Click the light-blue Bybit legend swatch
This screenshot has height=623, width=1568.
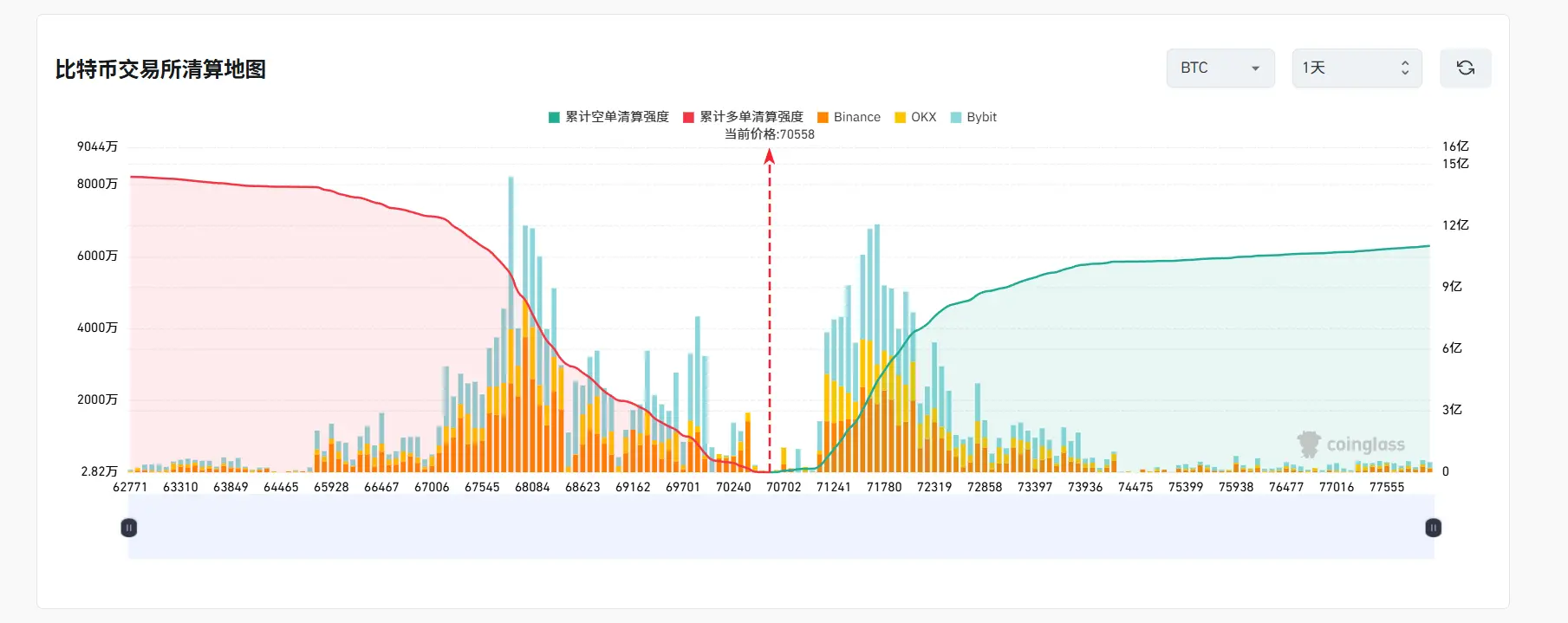tap(956, 117)
